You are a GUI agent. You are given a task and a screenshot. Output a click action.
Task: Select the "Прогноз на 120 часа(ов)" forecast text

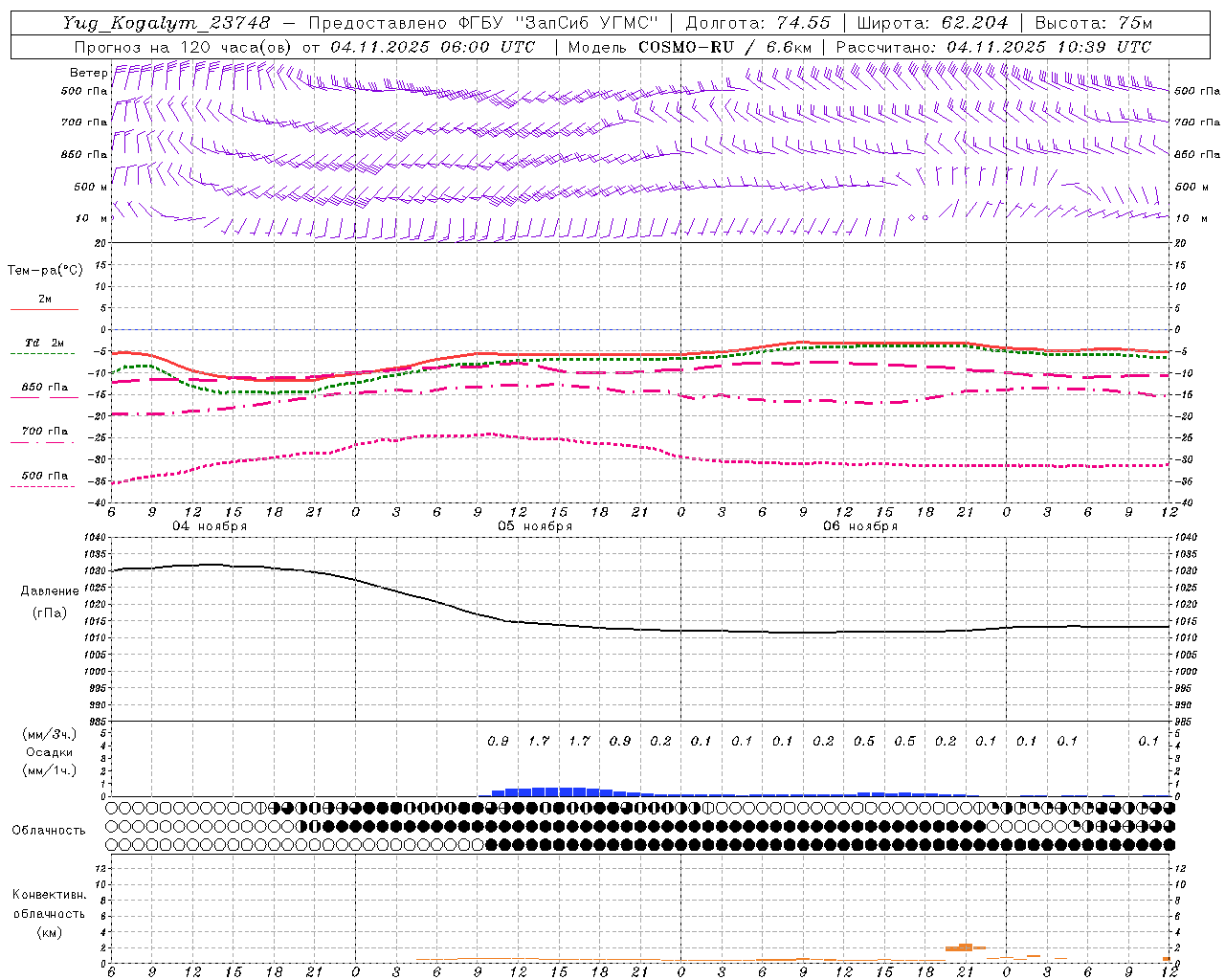click(184, 47)
